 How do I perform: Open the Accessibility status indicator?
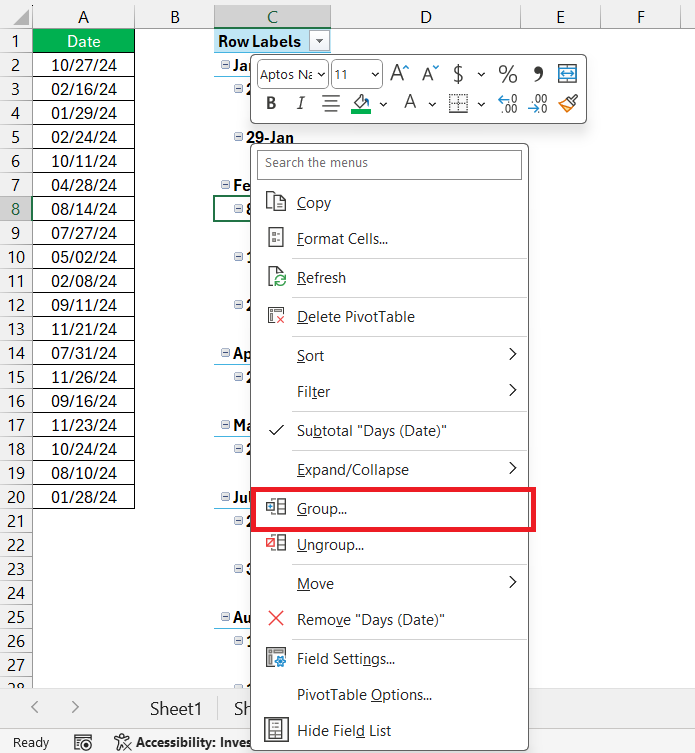tap(183, 742)
